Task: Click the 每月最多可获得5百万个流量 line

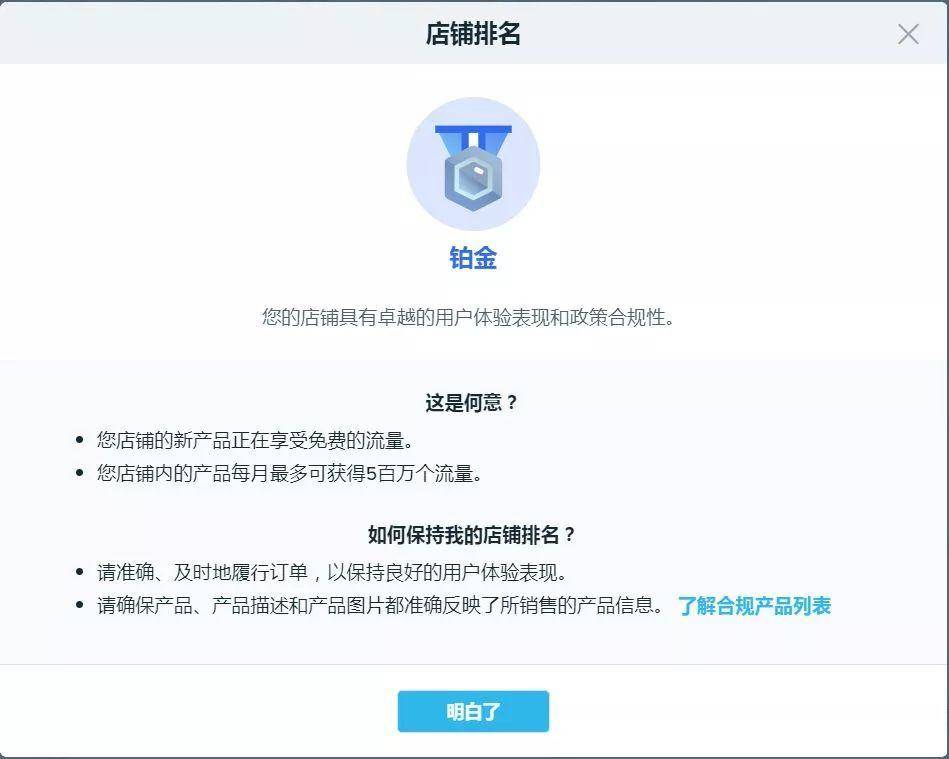Action: point(289,473)
